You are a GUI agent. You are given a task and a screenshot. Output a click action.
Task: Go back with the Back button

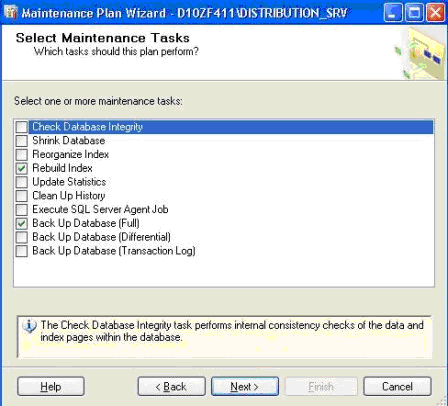tap(171, 387)
